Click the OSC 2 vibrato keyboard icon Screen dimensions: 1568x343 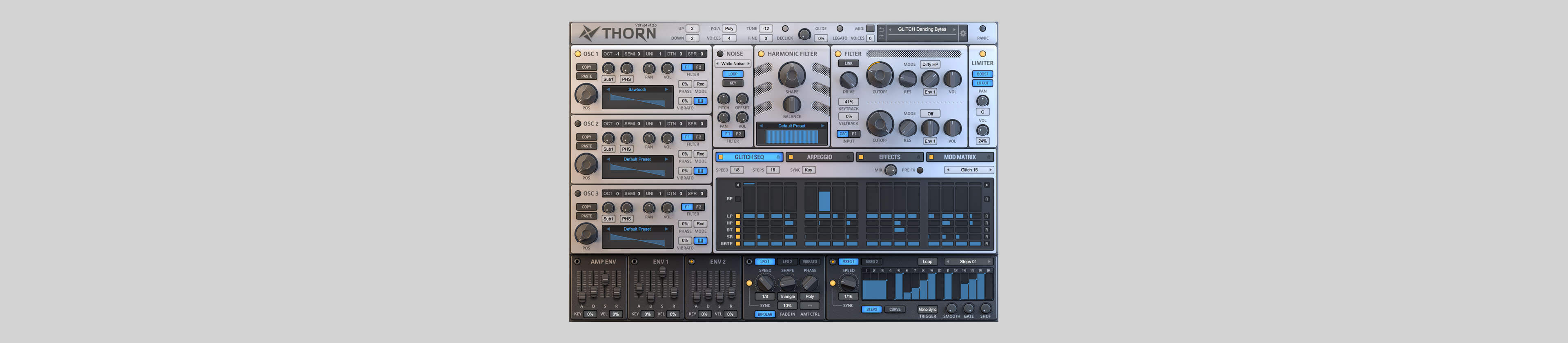point(700,171)
